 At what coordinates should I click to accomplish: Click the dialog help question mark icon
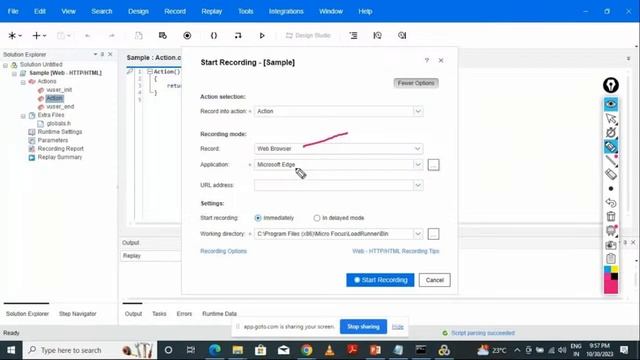[427, 60]
